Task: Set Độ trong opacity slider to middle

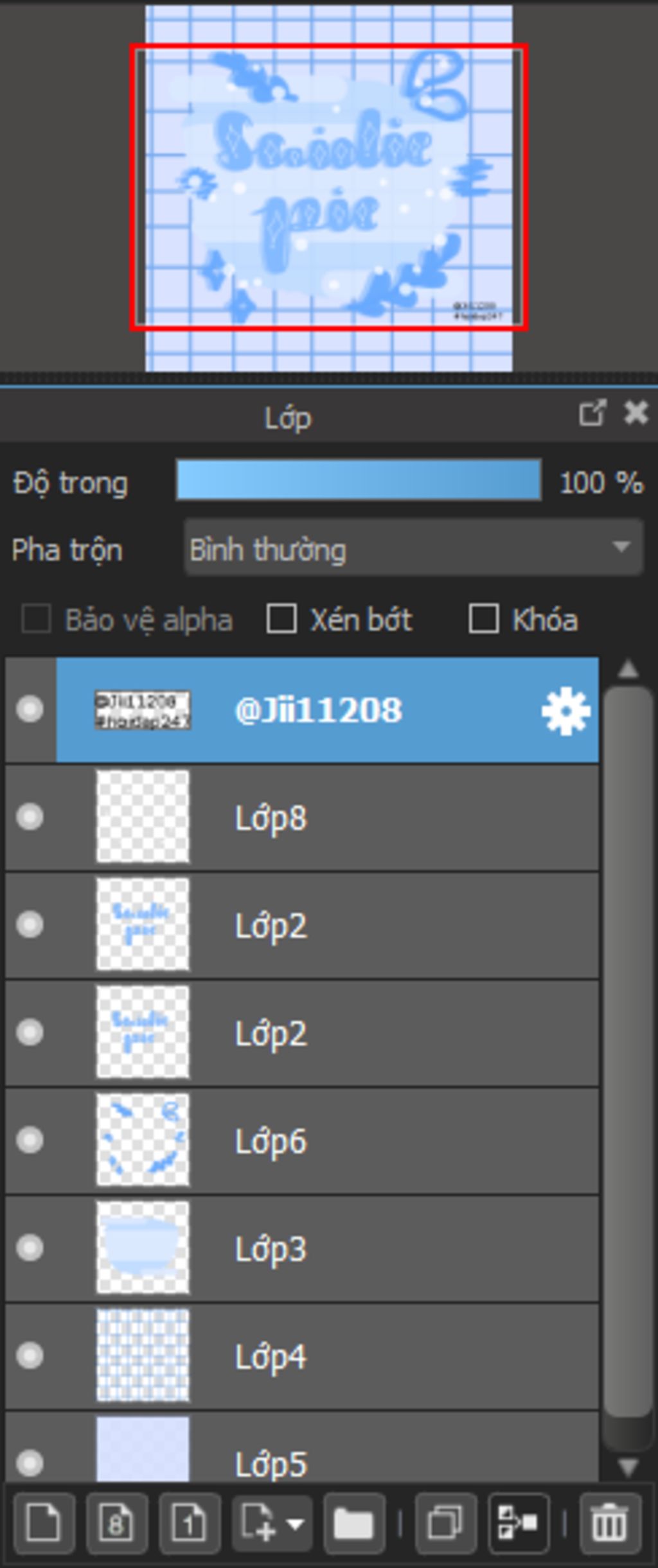Action: [x=359, y=479]
